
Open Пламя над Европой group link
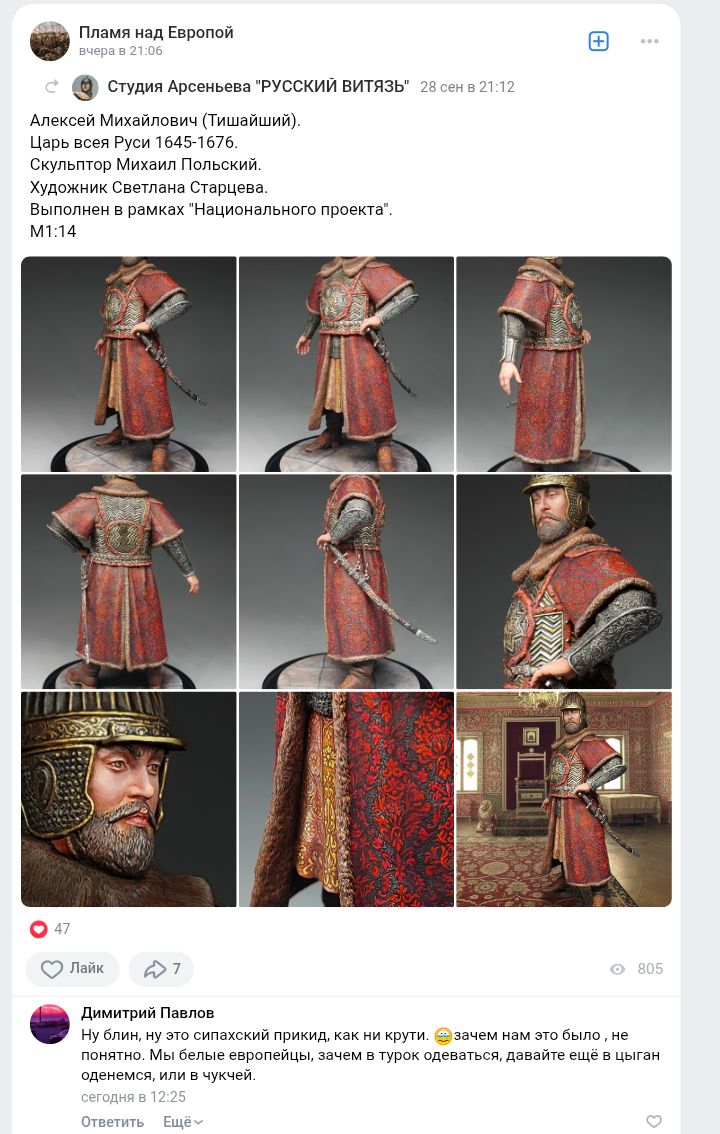point(156,32)
